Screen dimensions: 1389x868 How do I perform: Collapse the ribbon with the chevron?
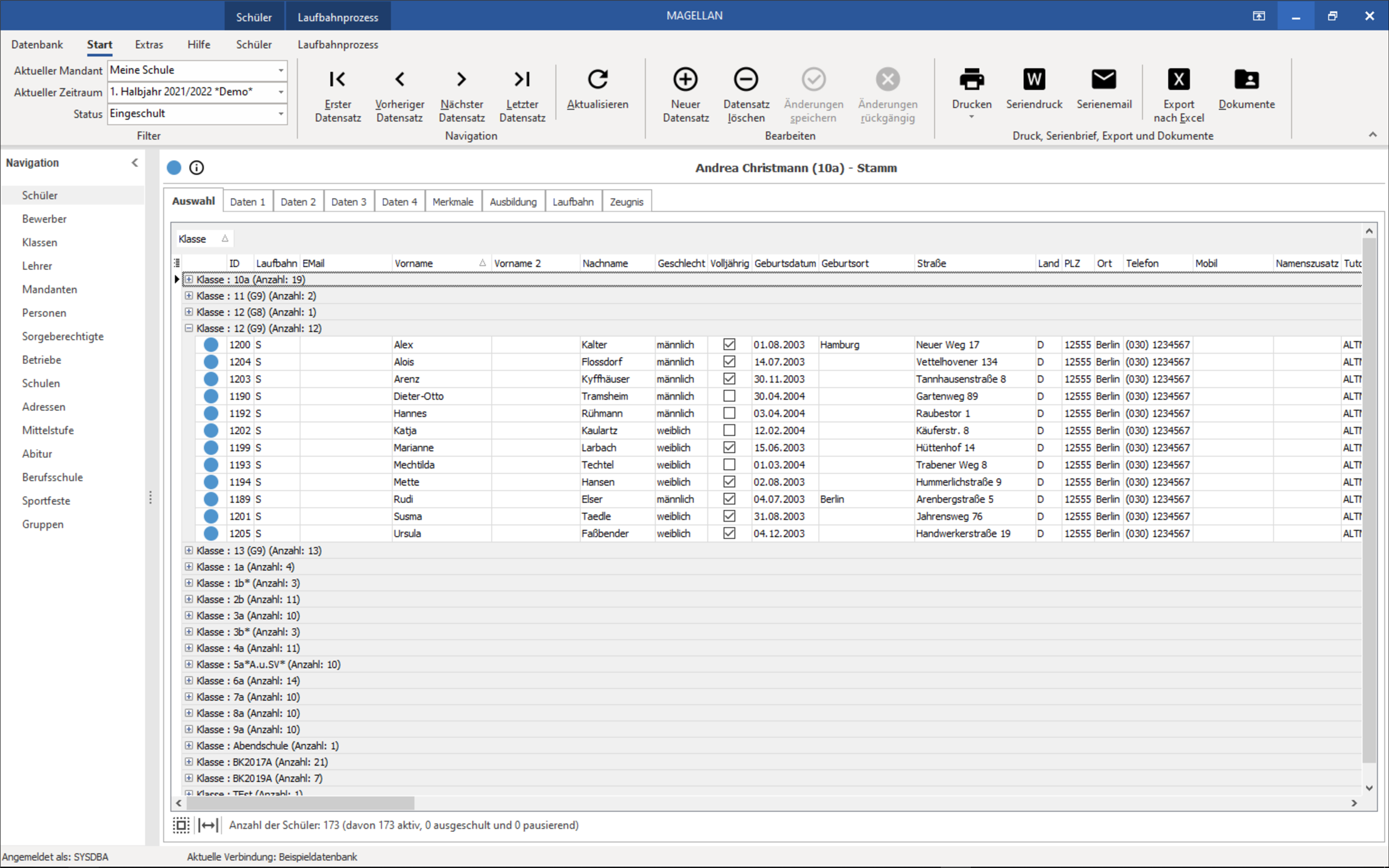click(1373, 134)
